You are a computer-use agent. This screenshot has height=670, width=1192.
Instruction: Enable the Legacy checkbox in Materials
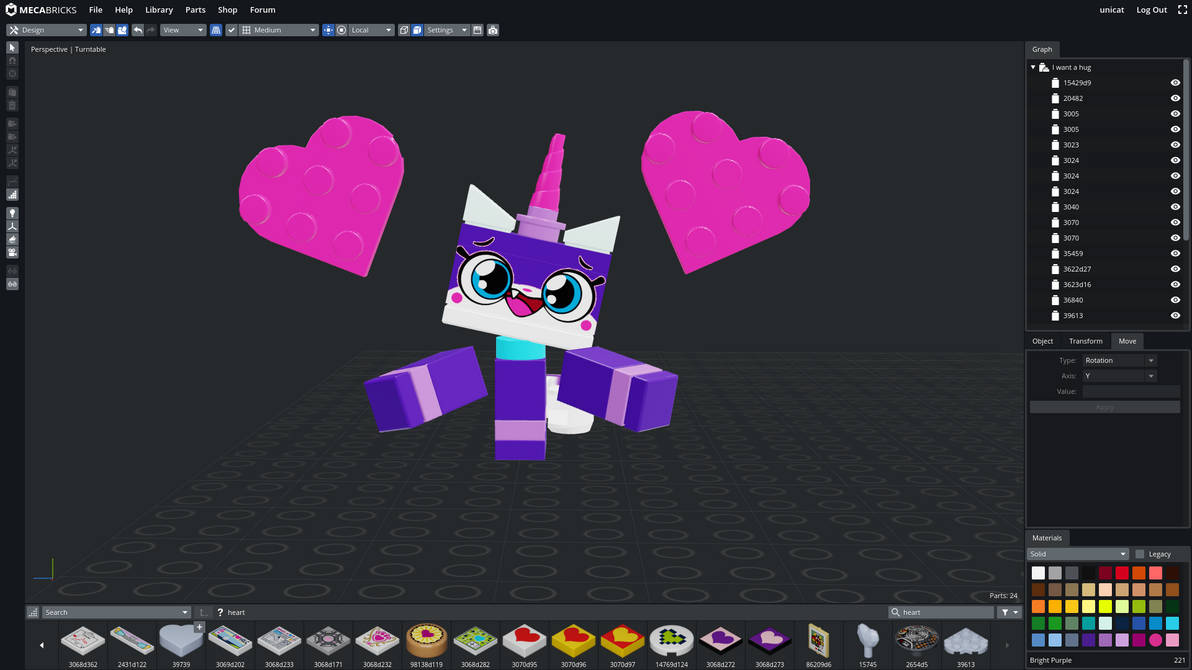(x=1139, y=553)
